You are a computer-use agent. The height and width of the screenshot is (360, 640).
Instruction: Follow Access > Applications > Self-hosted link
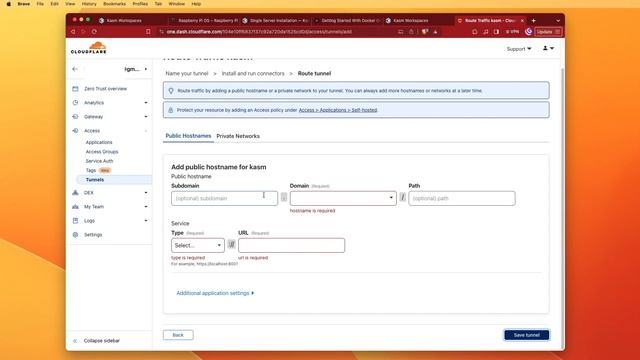click(x=338, y=110)
